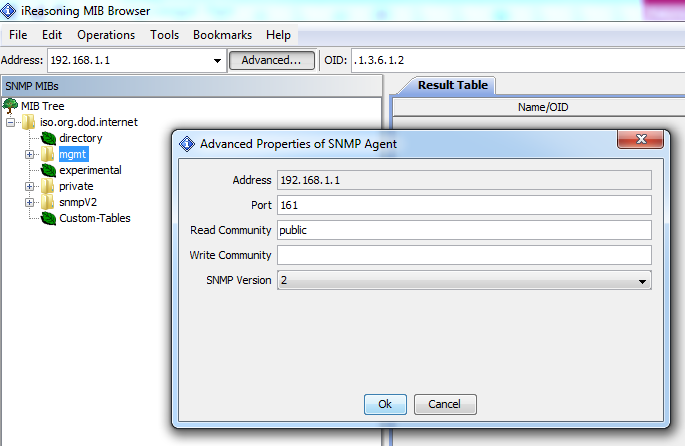685x446 pixels.
Task: Click the mgmt folder icon
Action: 48,154
